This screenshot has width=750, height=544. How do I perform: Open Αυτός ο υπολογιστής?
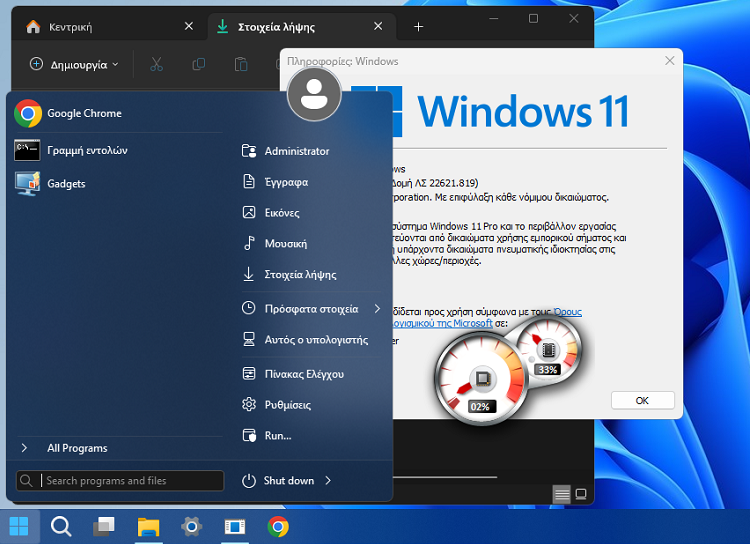point(311,340)
